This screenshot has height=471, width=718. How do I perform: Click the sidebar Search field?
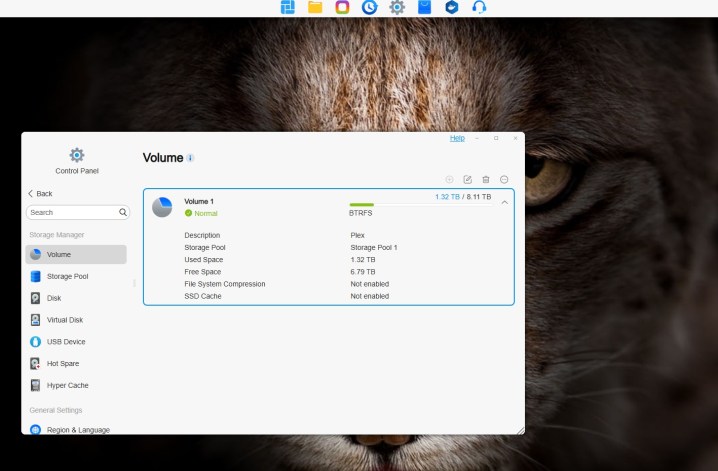tap(72, 212)
